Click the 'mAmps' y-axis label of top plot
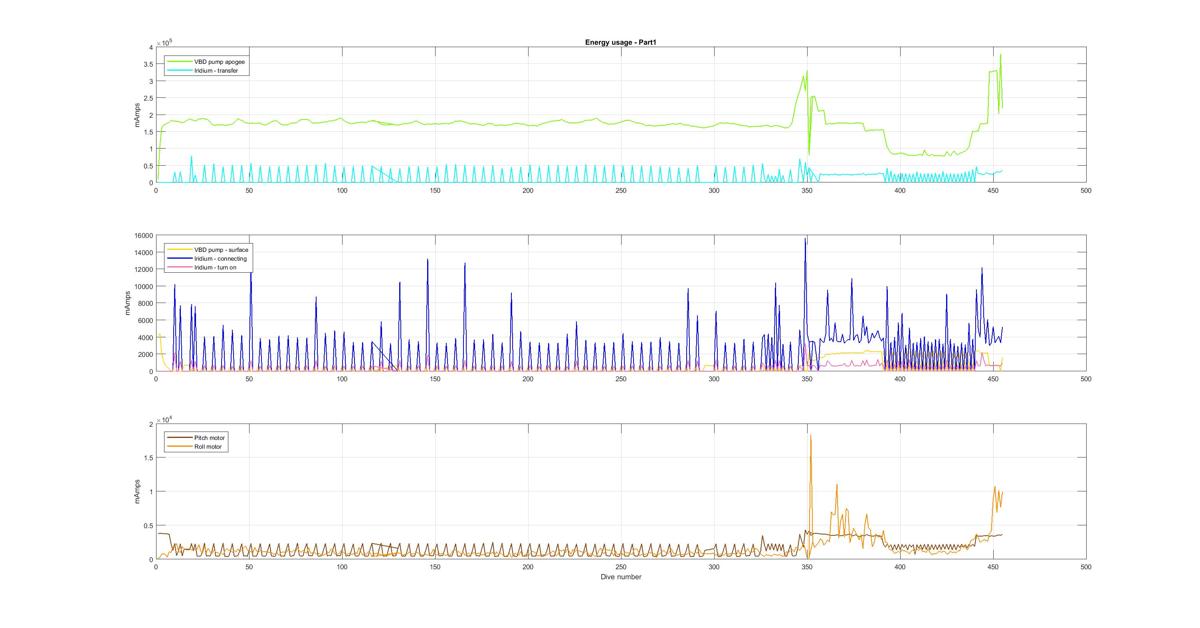Viewport: 1200px width, 628px height. pyautogui.click(x=137, y=114)
